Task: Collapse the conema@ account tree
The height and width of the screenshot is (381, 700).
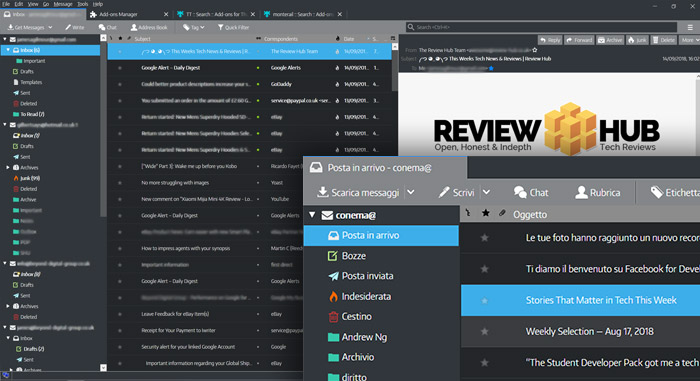Action: [x=312, y=215]
